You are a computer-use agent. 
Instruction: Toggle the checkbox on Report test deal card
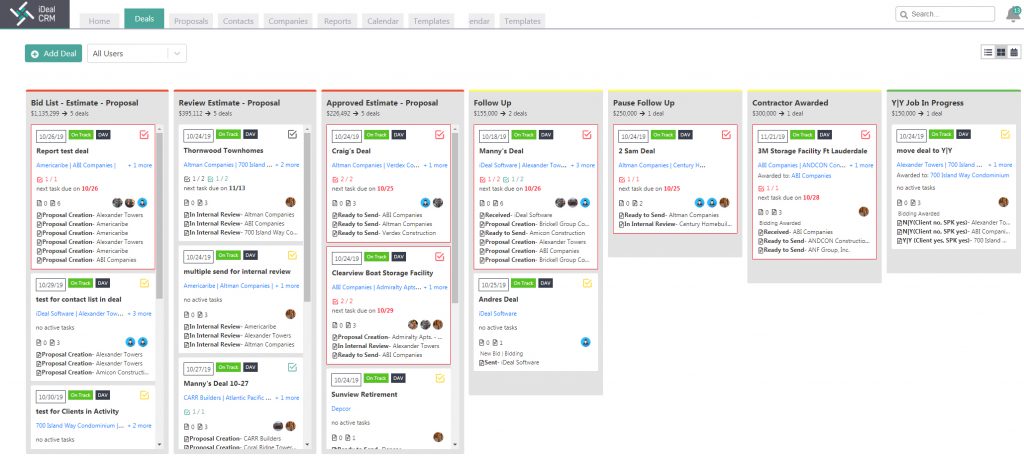coord(144,135)
